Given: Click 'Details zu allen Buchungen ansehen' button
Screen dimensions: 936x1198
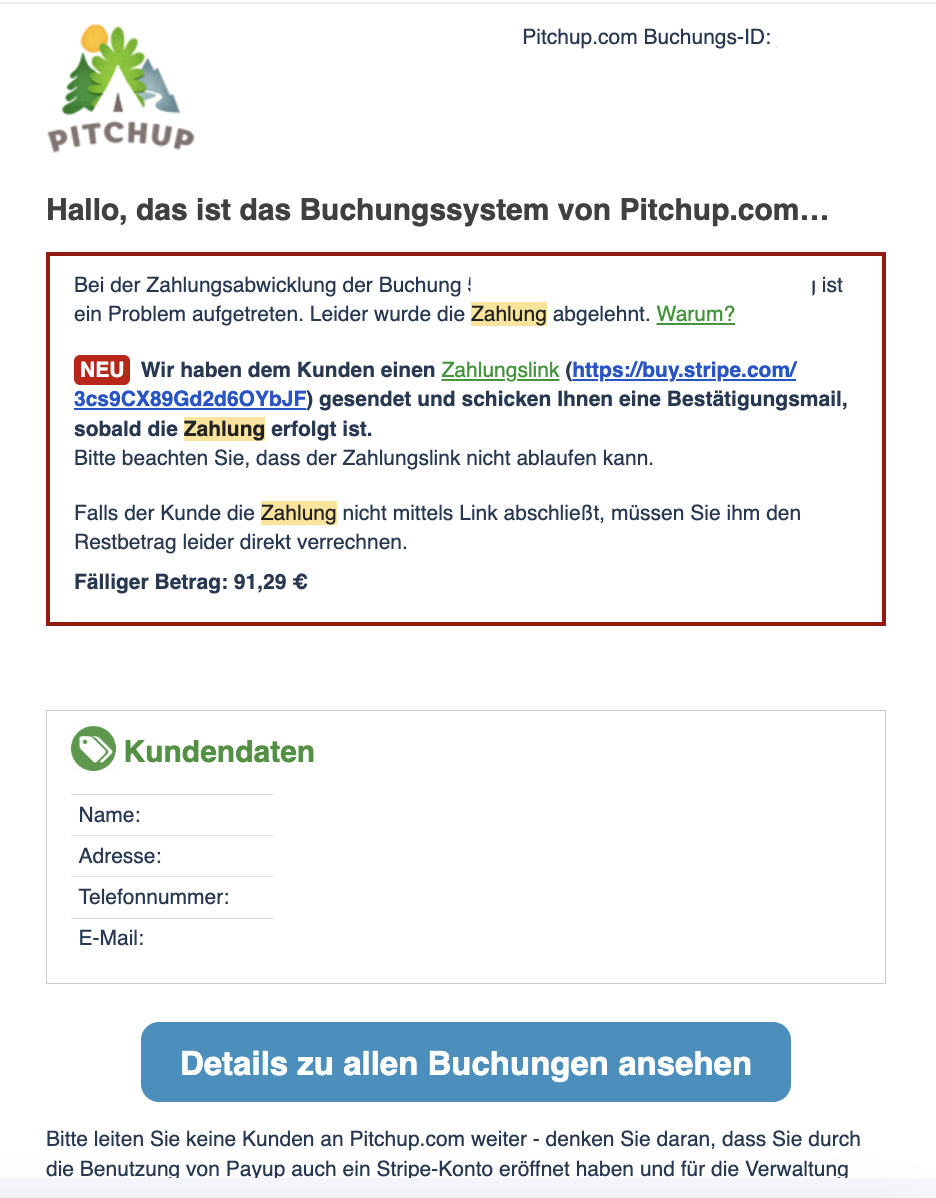Looking at the screenshot, I should [x=466, y=1062].
